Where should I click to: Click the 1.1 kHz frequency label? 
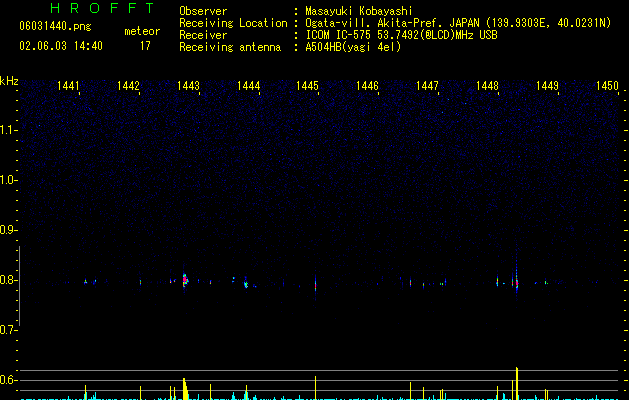pyautogui.click(x=8, y=130)
